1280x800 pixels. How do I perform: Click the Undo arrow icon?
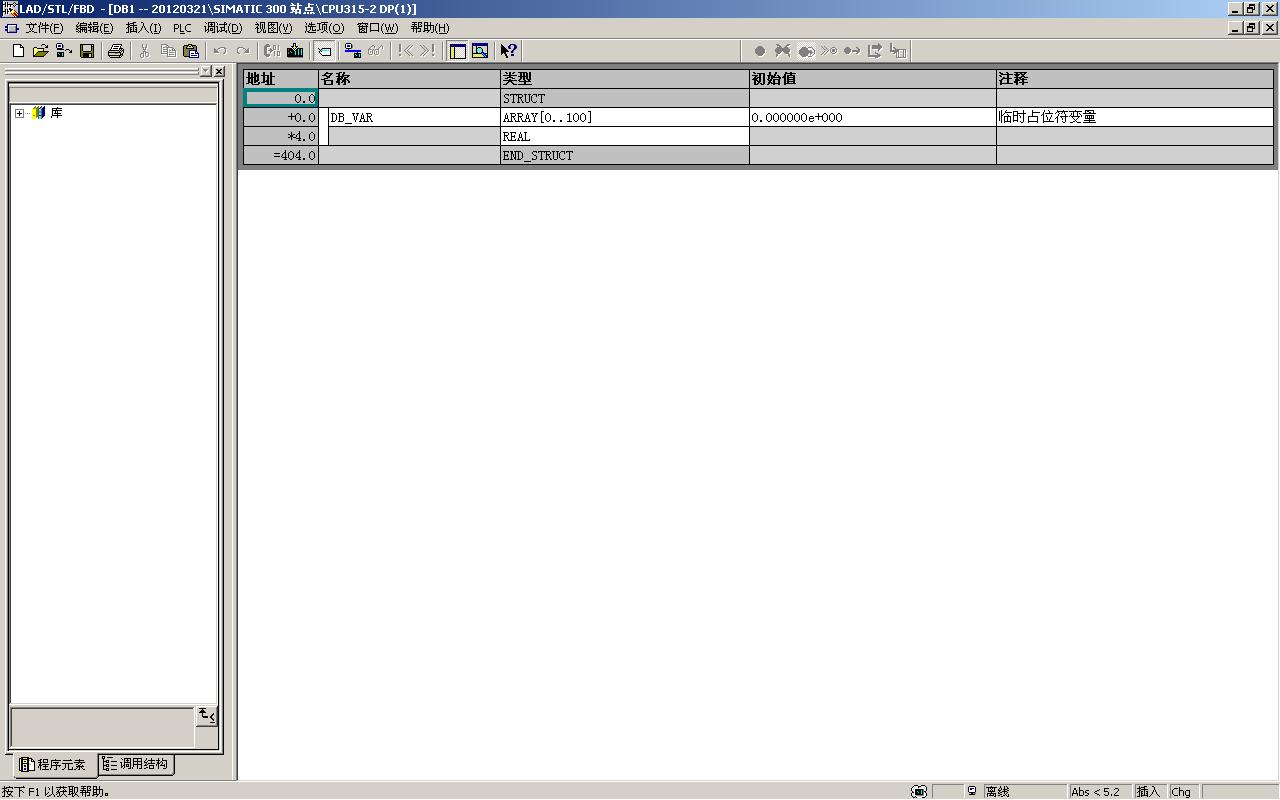(220, 51)
